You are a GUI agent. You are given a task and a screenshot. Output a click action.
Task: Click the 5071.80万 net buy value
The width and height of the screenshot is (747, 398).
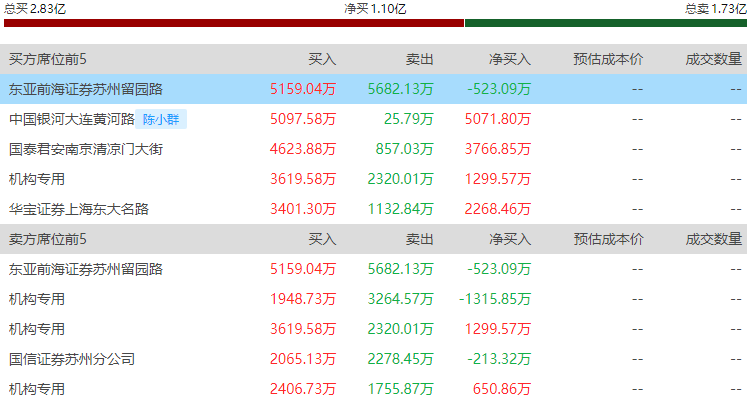coord(498,119)
